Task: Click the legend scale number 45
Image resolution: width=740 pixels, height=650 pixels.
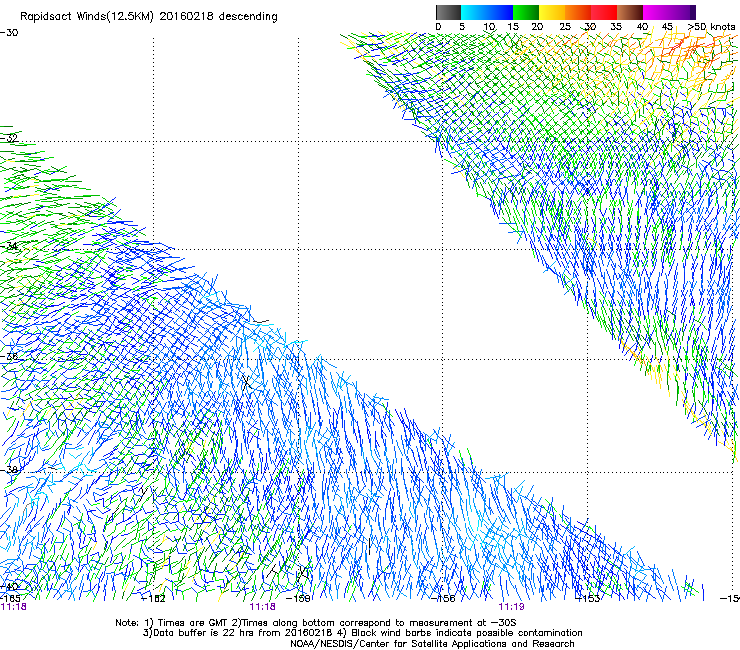Action: coord(667,27)
